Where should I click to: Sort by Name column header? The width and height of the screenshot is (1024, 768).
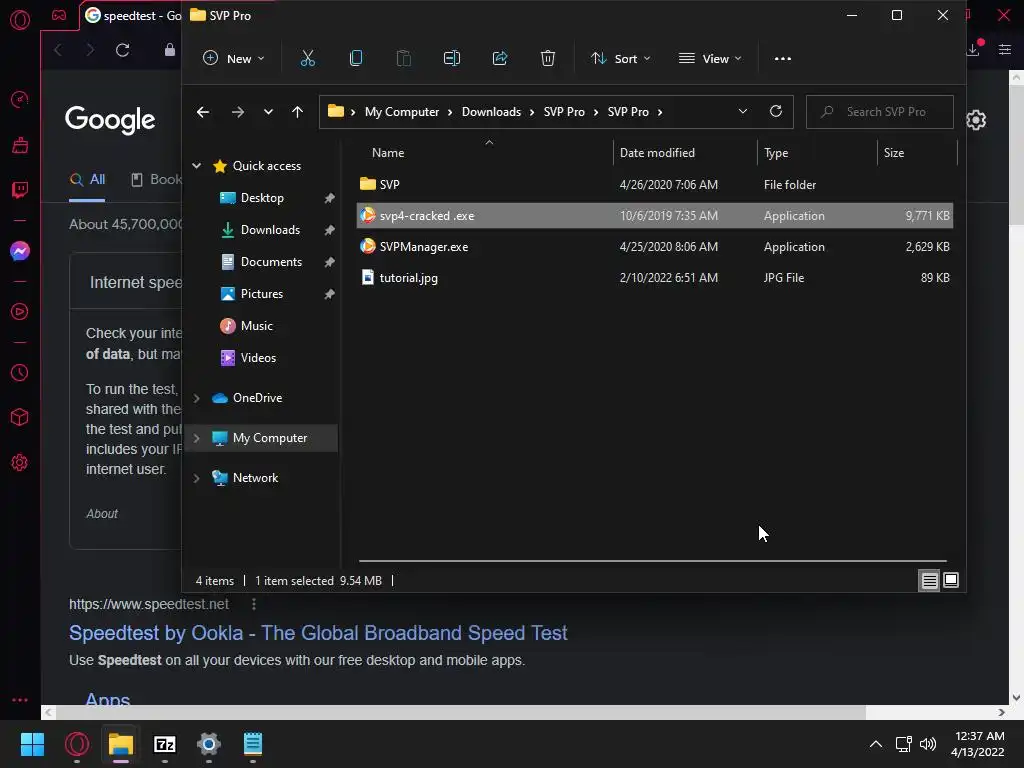(x=388, y=153)
